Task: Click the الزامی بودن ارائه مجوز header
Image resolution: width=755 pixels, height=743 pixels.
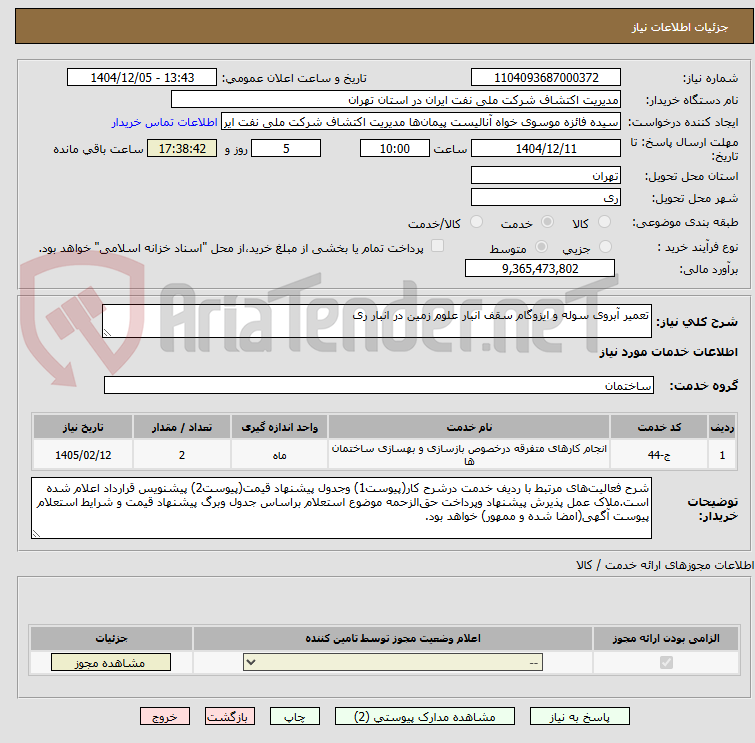Action: coord(666,638)
